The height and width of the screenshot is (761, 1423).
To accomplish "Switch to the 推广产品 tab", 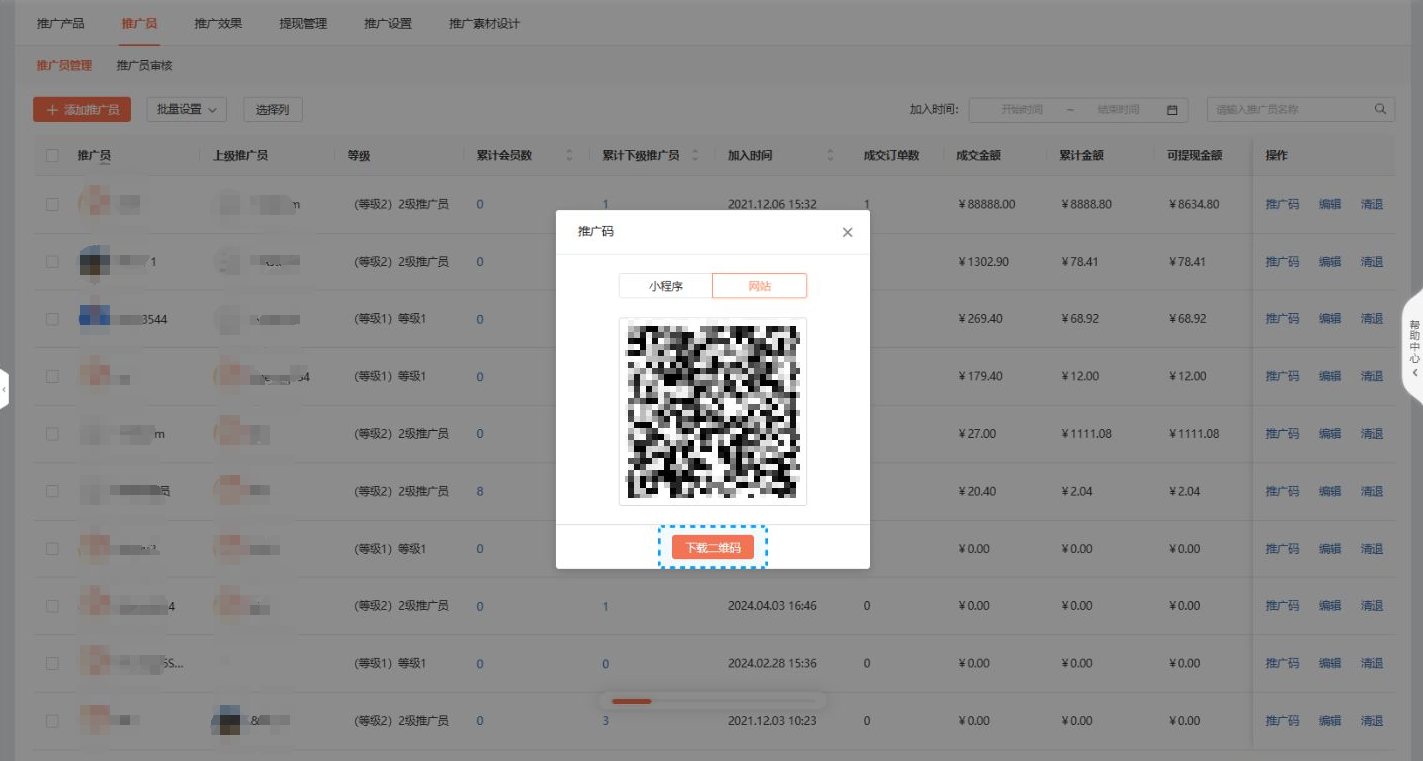I will tap(61, 23).
